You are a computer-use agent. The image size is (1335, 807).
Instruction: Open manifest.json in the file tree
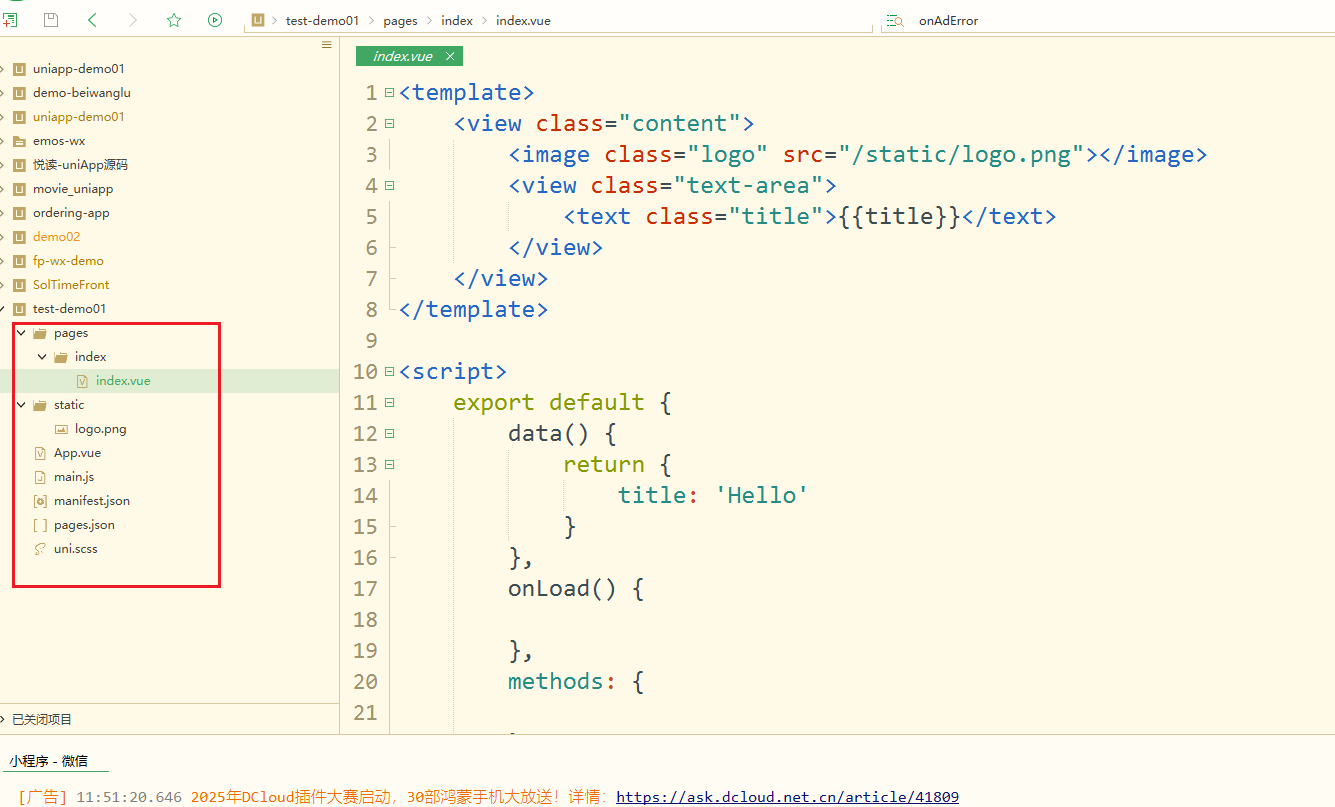[x=92, y=501]
